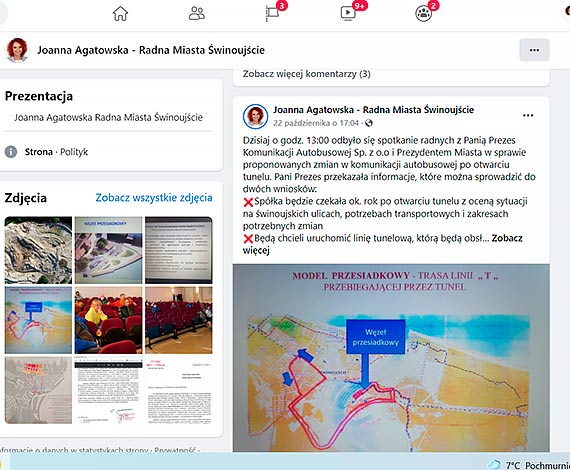Click the 'Prezentacja' section heading
This screenshot has width=570, height=470.
pos(39,96)
